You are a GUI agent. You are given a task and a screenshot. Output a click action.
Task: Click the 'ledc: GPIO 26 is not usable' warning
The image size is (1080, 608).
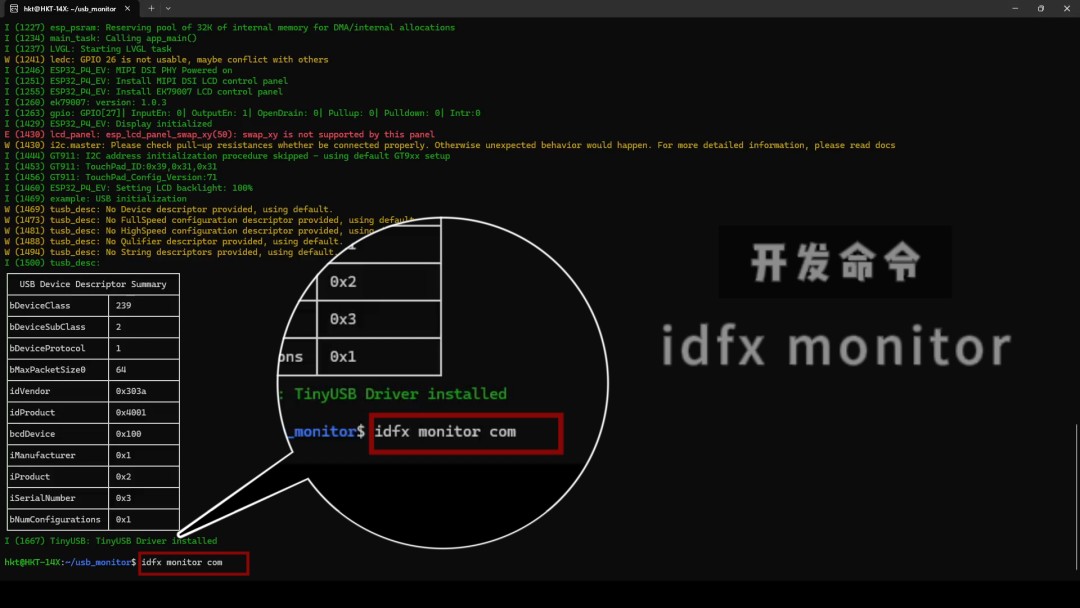coord(166,59)
